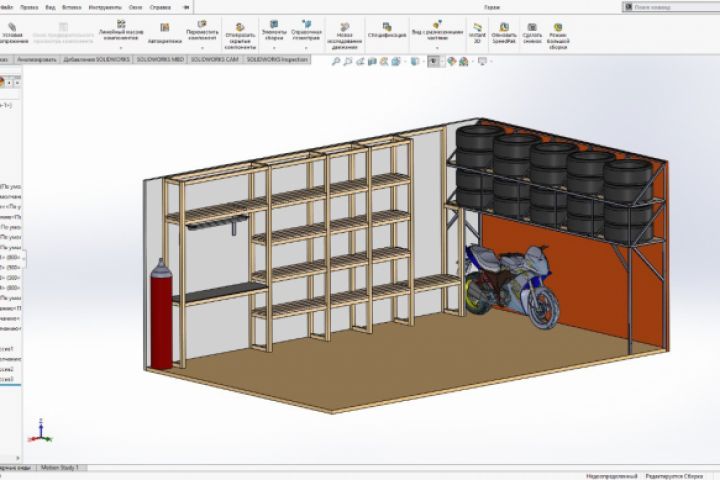Image resolution: width=720 pixels, height=480 pixels.
Task: Open the Motion Study 1 tab
Action: (x=60, y=468)
